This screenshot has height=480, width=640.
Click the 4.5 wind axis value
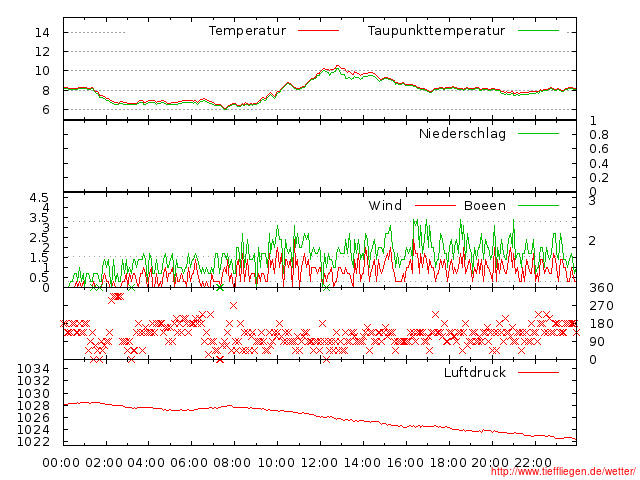point(39,198)
